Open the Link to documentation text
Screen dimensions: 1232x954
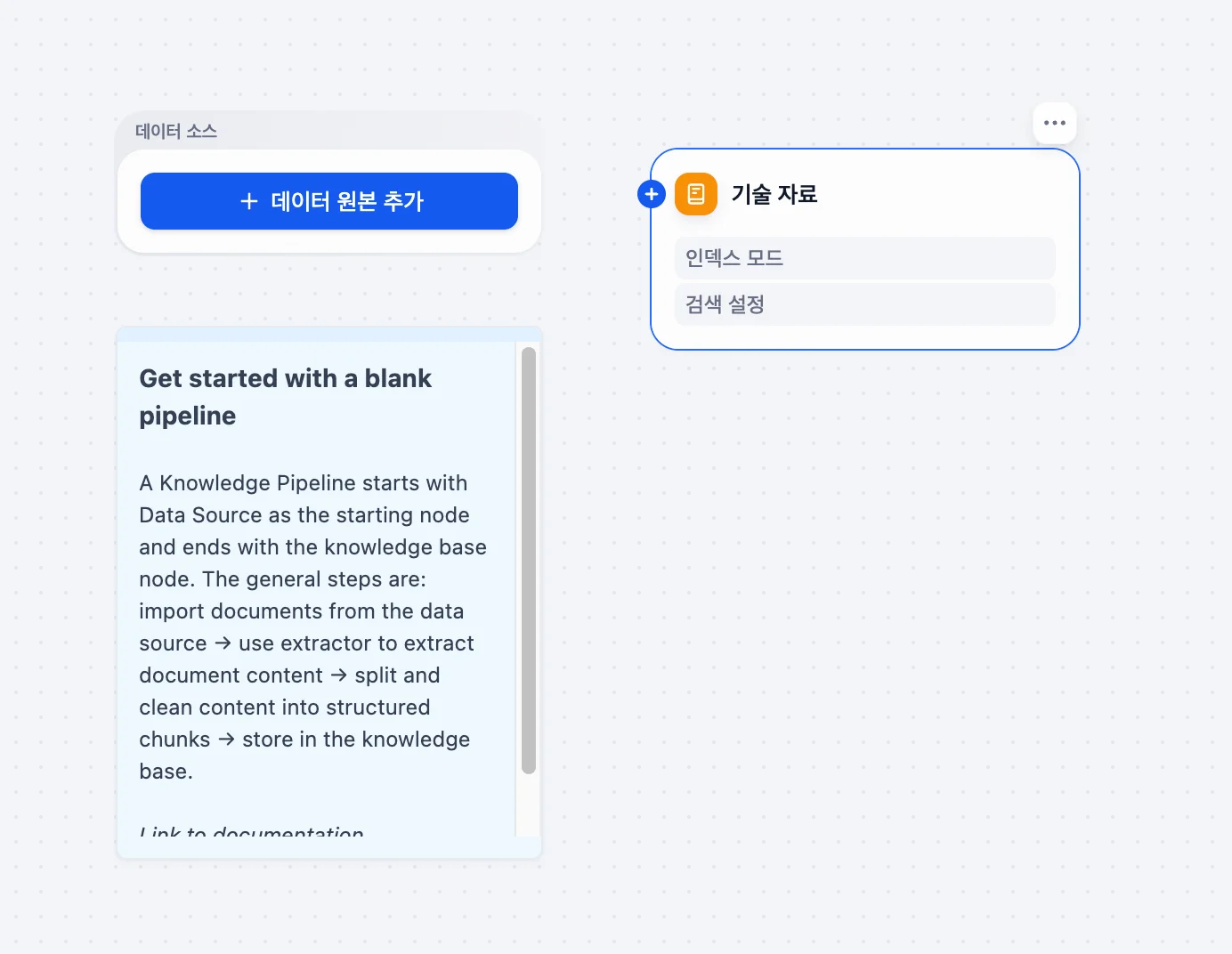point(252,832)
